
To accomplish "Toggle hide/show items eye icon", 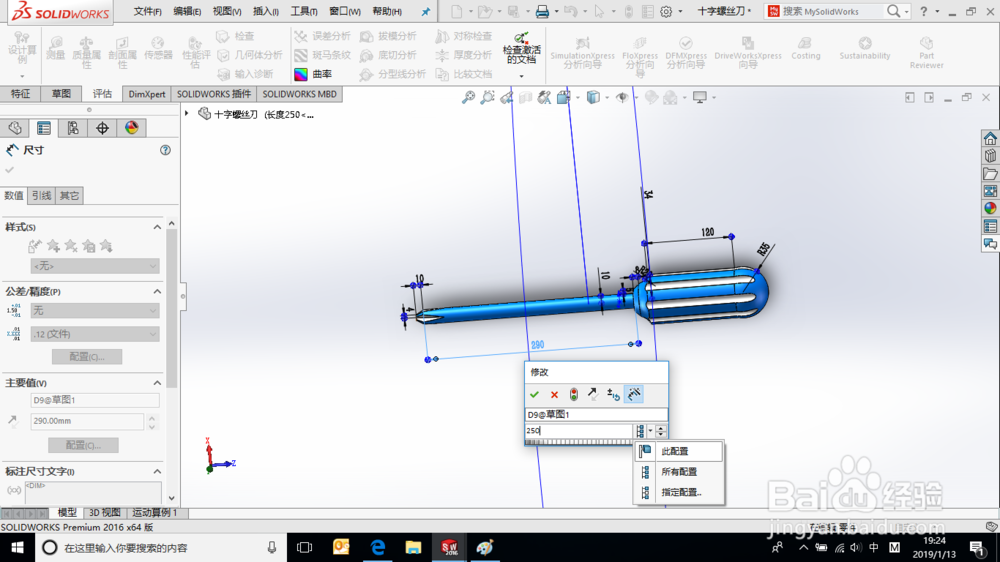I will click(622, 98).
